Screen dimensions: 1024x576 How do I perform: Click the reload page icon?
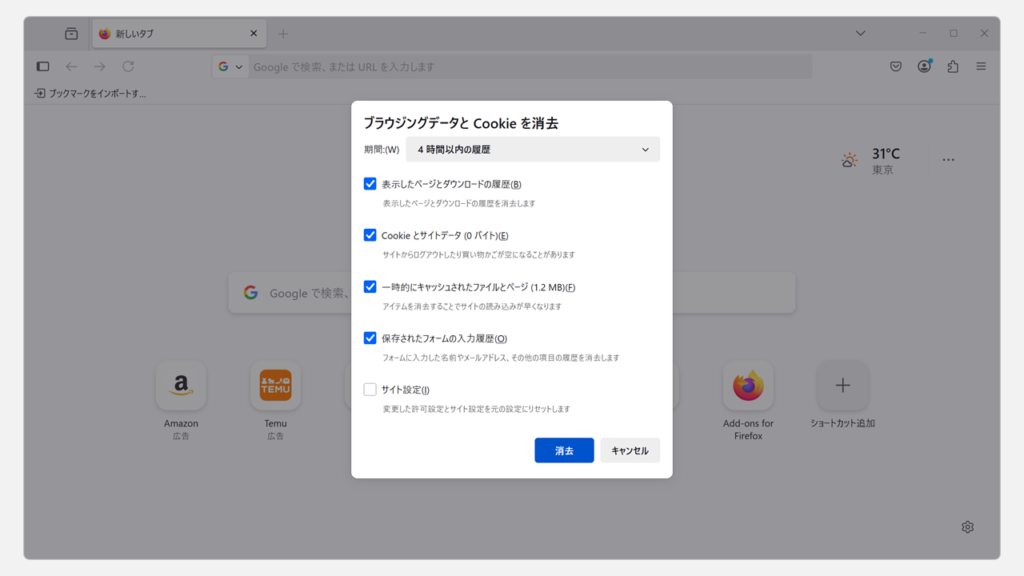pyautogui.click(x=128, y=67)
